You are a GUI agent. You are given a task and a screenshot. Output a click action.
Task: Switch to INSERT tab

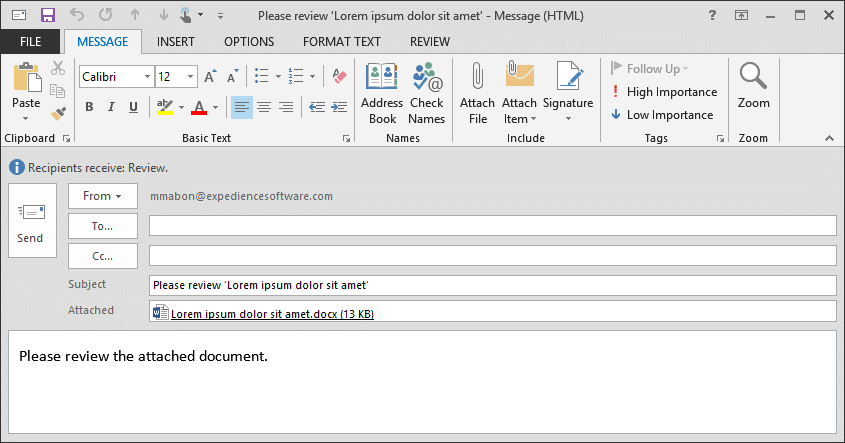coord(176,41)
